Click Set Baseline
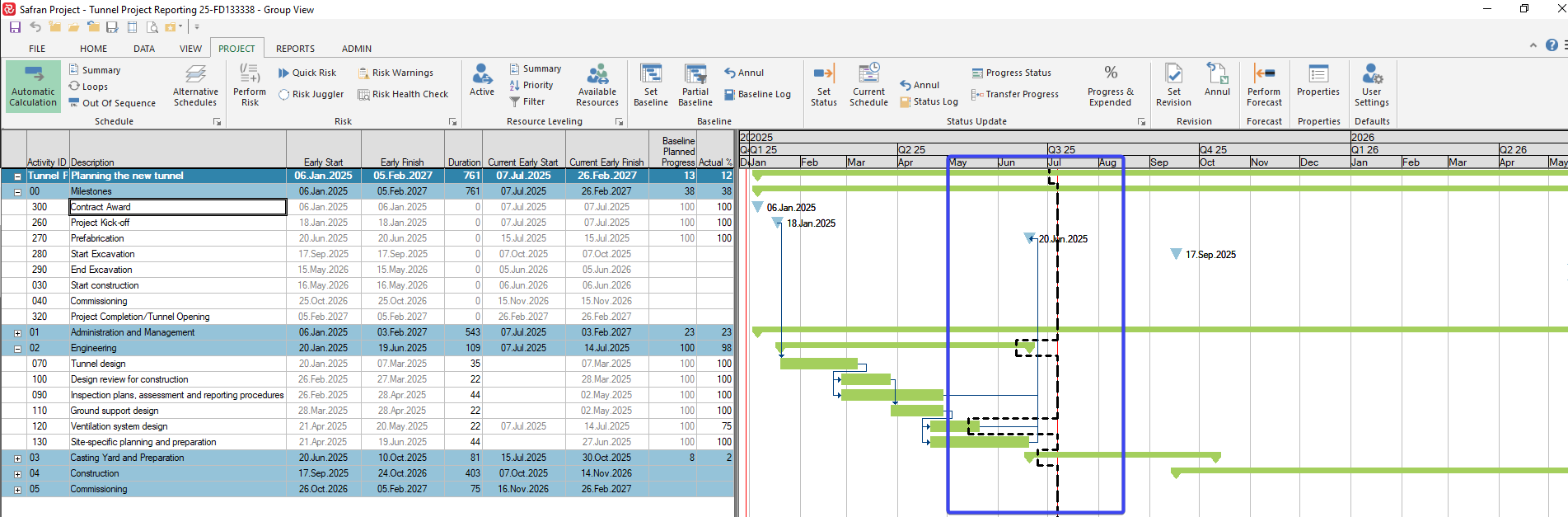The image size is (1568, 517). [651, 86]
